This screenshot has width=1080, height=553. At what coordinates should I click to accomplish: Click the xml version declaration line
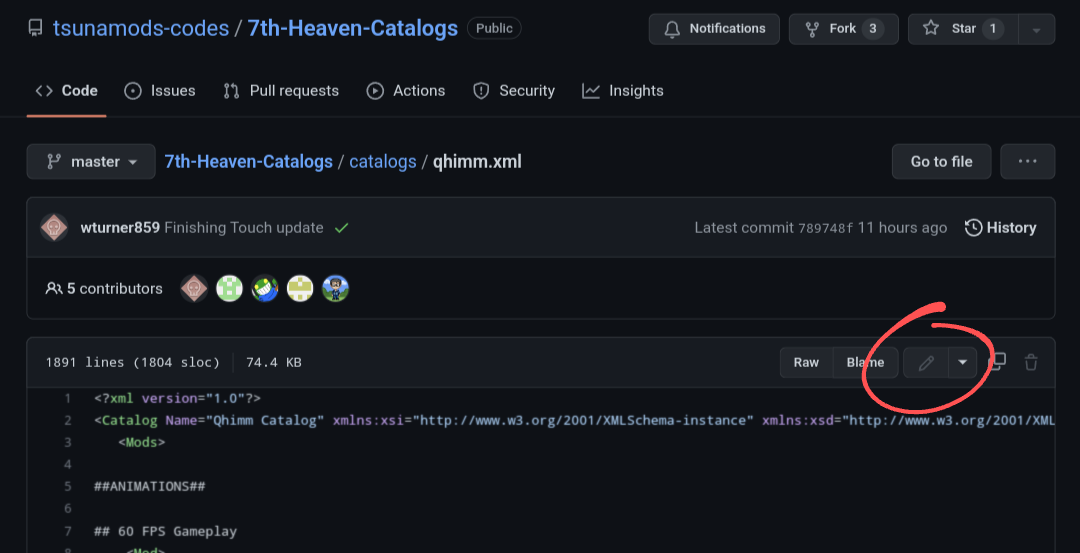coord(178,398)
